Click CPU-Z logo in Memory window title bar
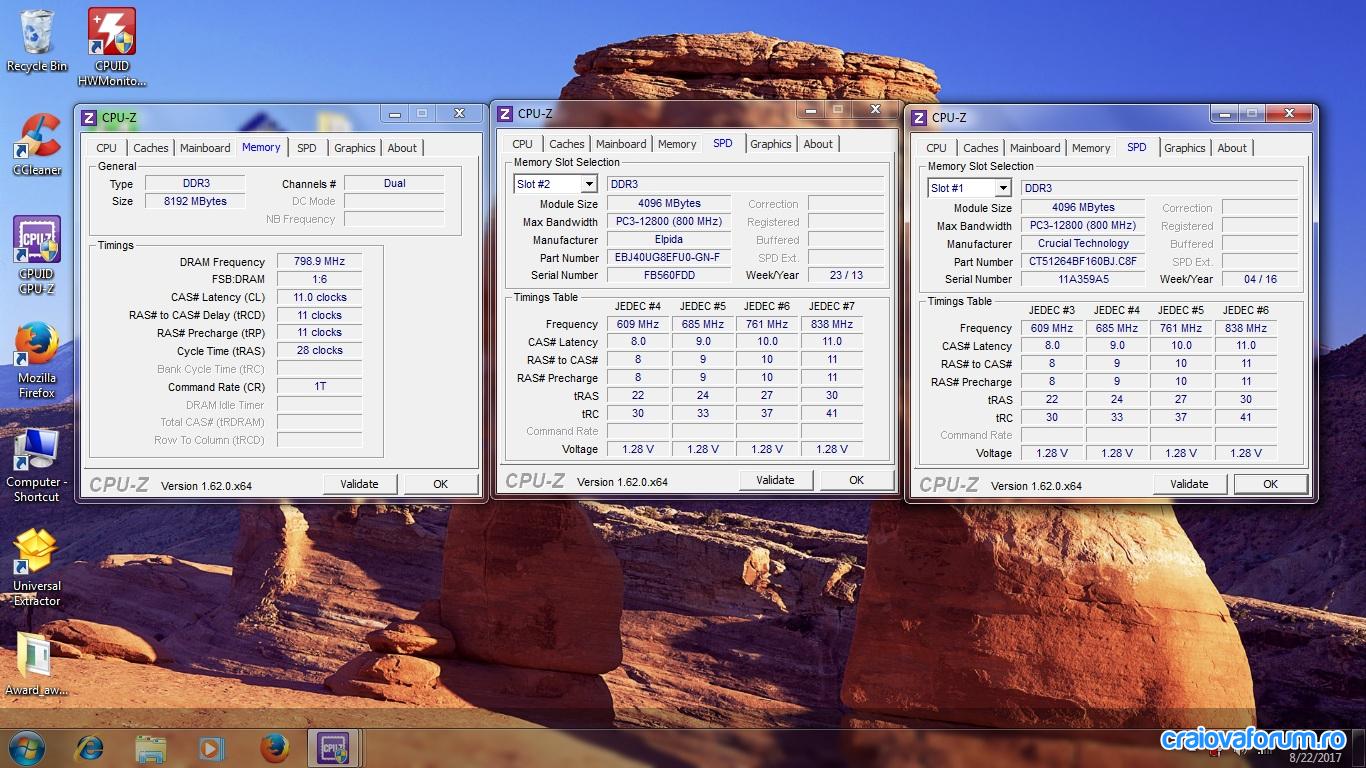The width and height of the screenshot is (1366, 768). [89, 117]
